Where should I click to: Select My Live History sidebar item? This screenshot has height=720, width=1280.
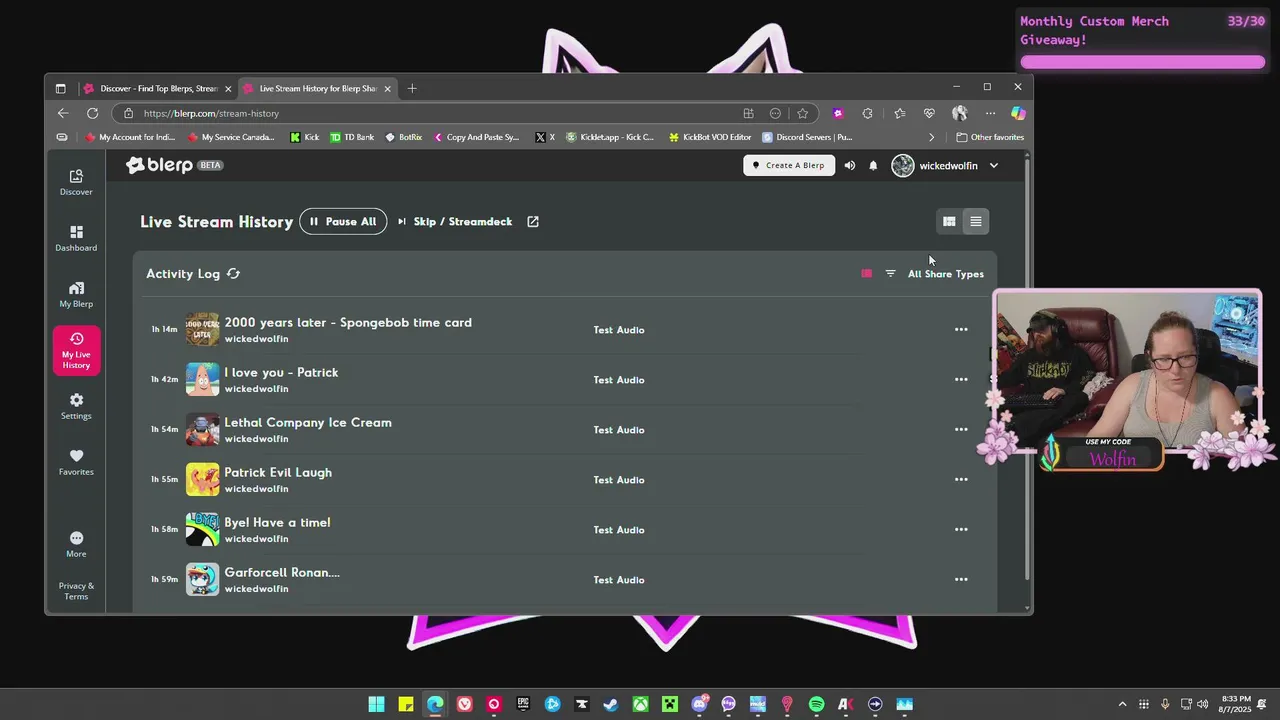coord(76,350)
